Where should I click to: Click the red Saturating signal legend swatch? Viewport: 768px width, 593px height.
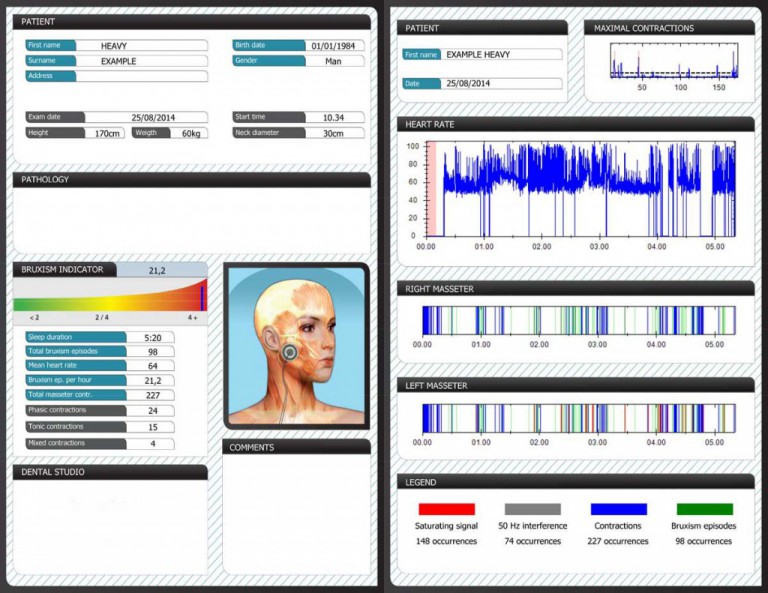[x=446, y=509]
